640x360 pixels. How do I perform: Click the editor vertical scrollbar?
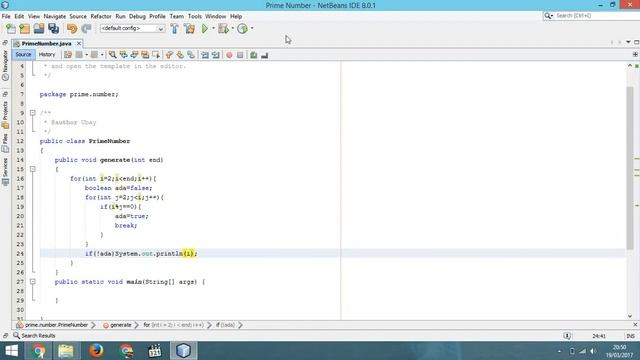point(630,167)
